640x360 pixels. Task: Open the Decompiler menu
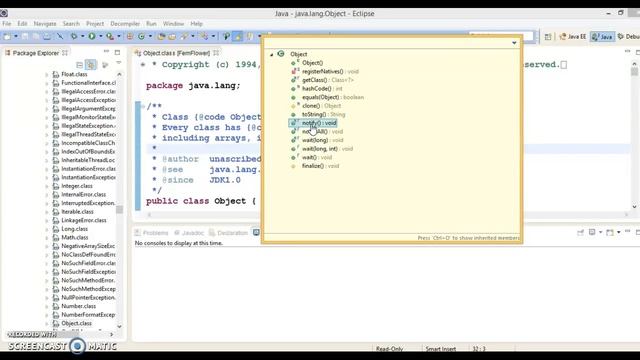coord(125,24)
